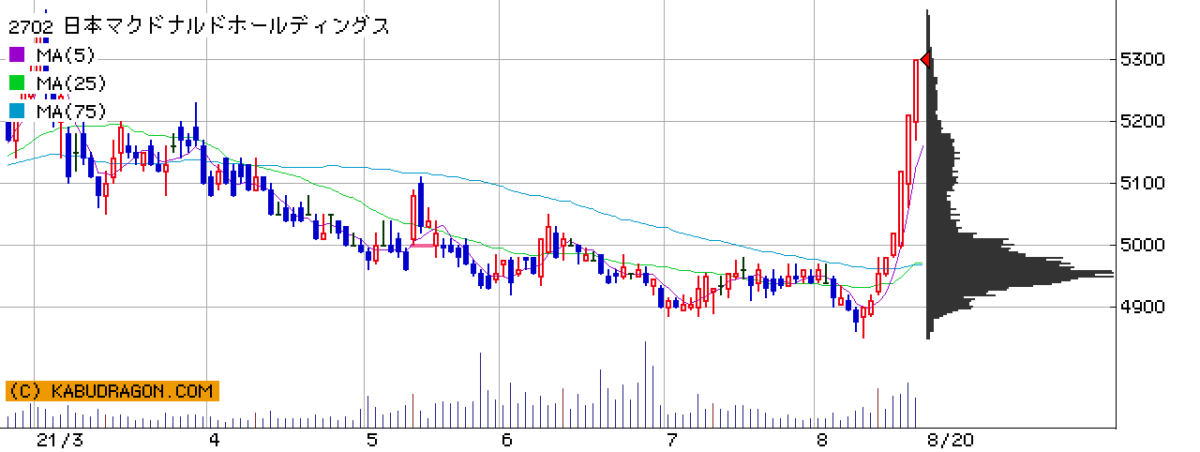
Task: Click the purple MA(5) legend swatch
Action: click(x=15, y=54)
